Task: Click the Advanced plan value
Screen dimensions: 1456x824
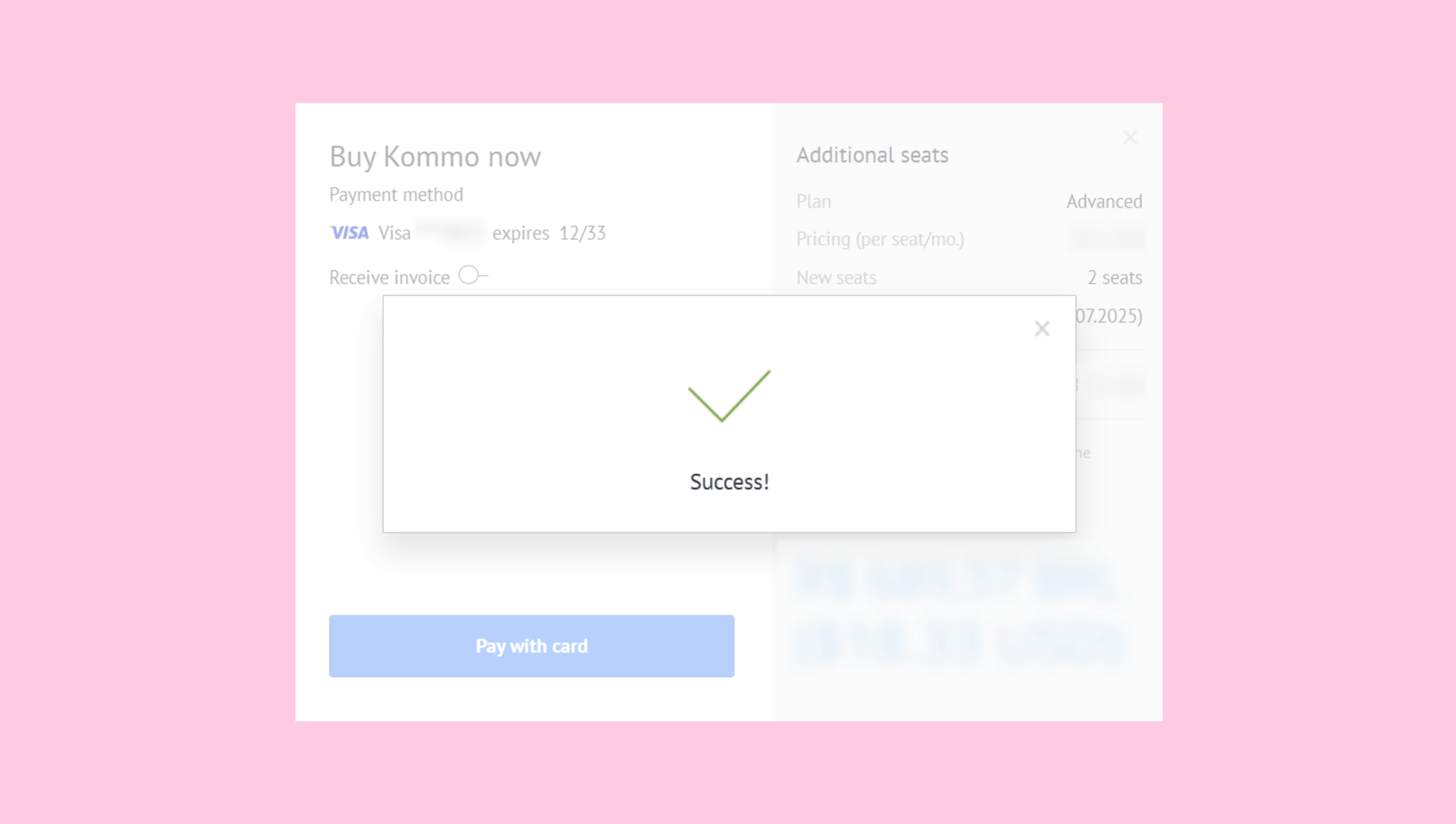Action: [x=1104, y=202]
